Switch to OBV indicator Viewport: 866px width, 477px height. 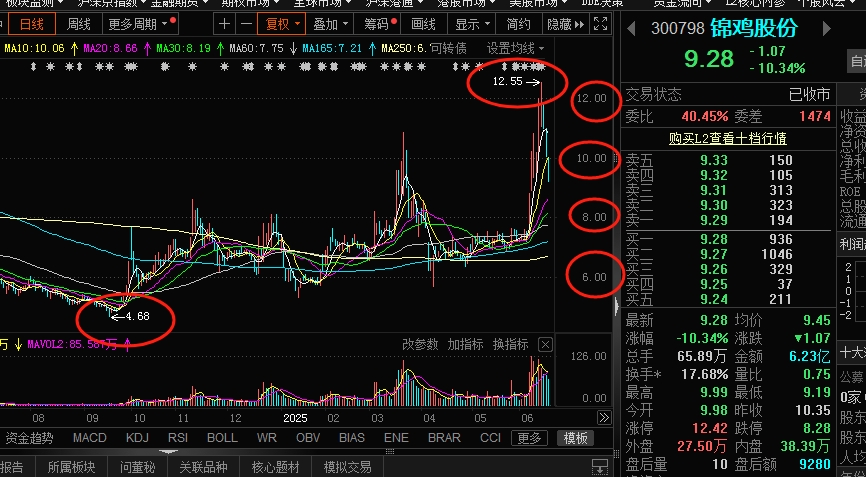pos(308,438)
